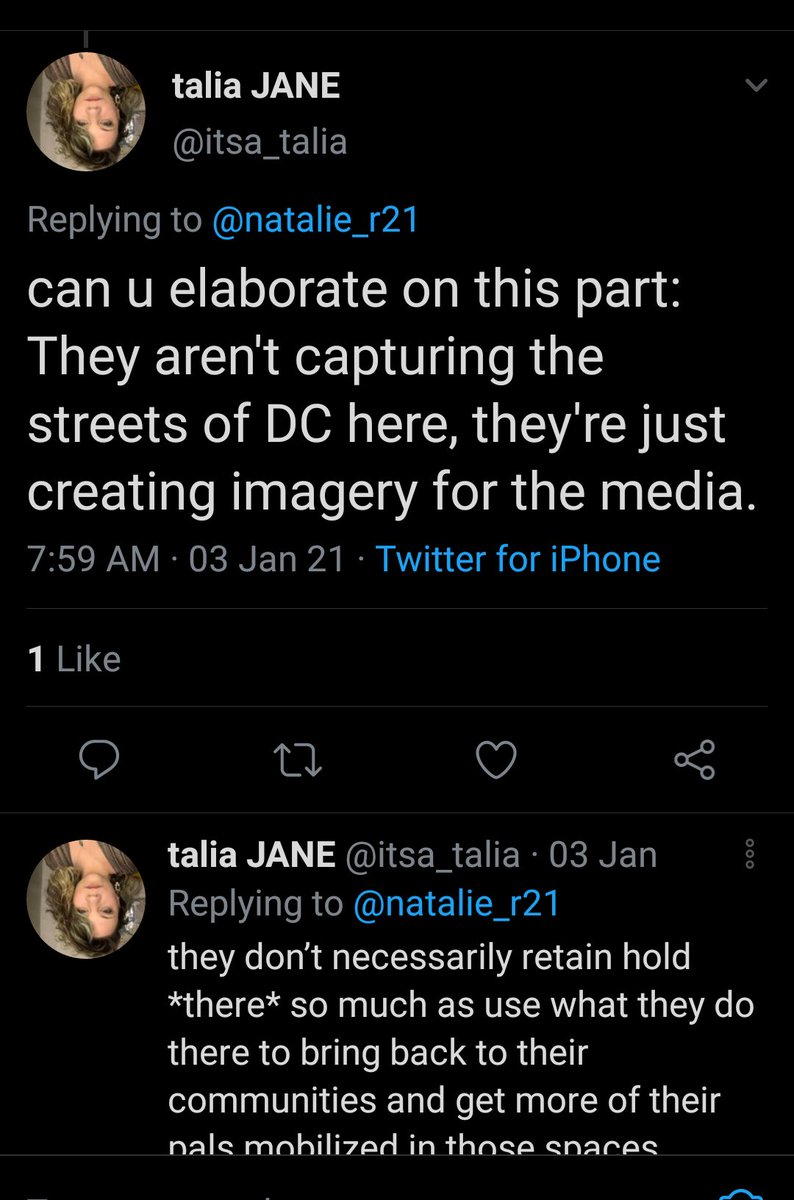794x1200 pixels.
Task: Open @natalie_r21 mention in main tweet
Action: (314, 220)
